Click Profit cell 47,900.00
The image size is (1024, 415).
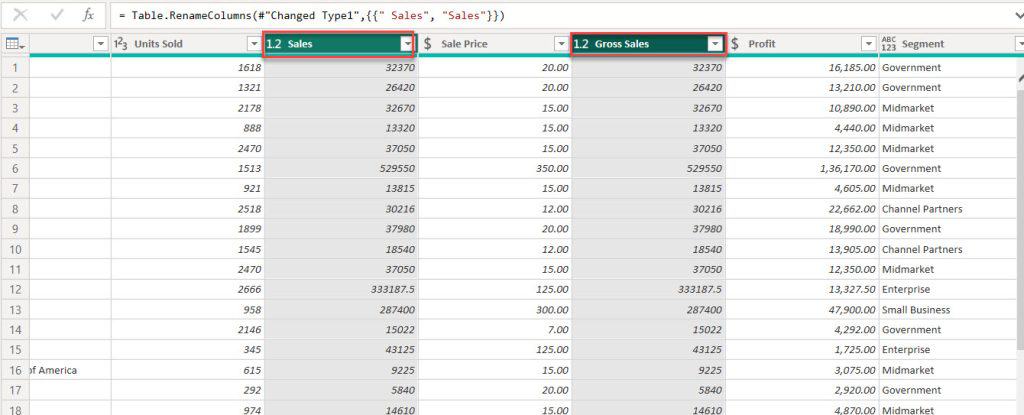(x=802, y=309)
